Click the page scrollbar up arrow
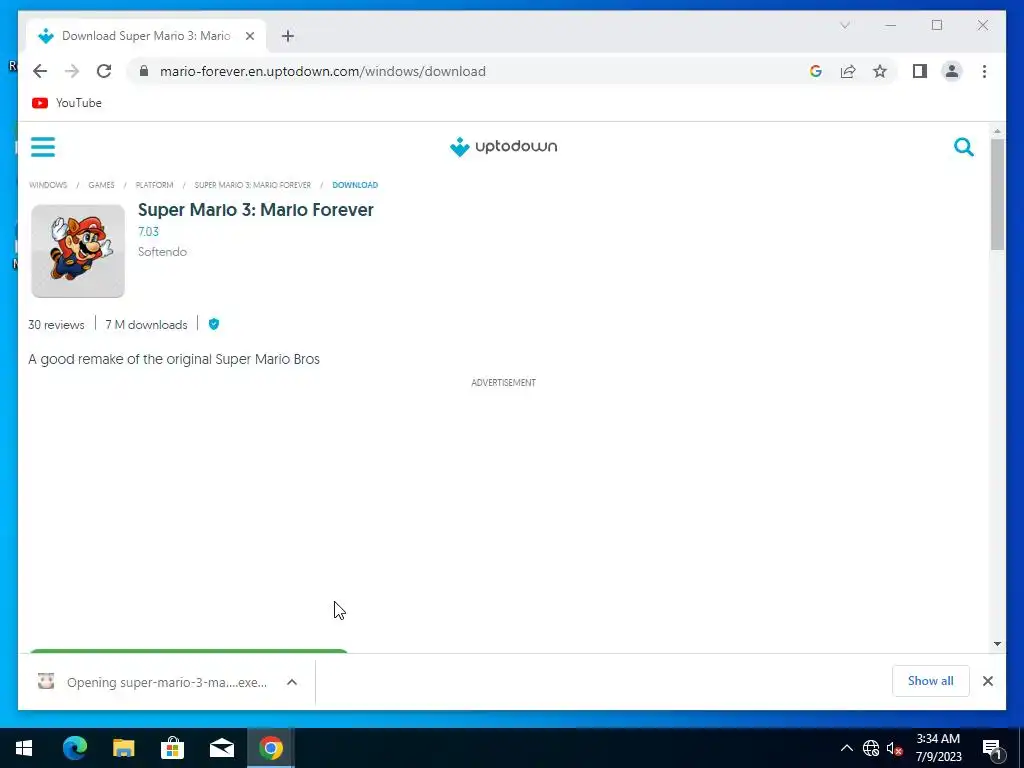 point(997,131)
